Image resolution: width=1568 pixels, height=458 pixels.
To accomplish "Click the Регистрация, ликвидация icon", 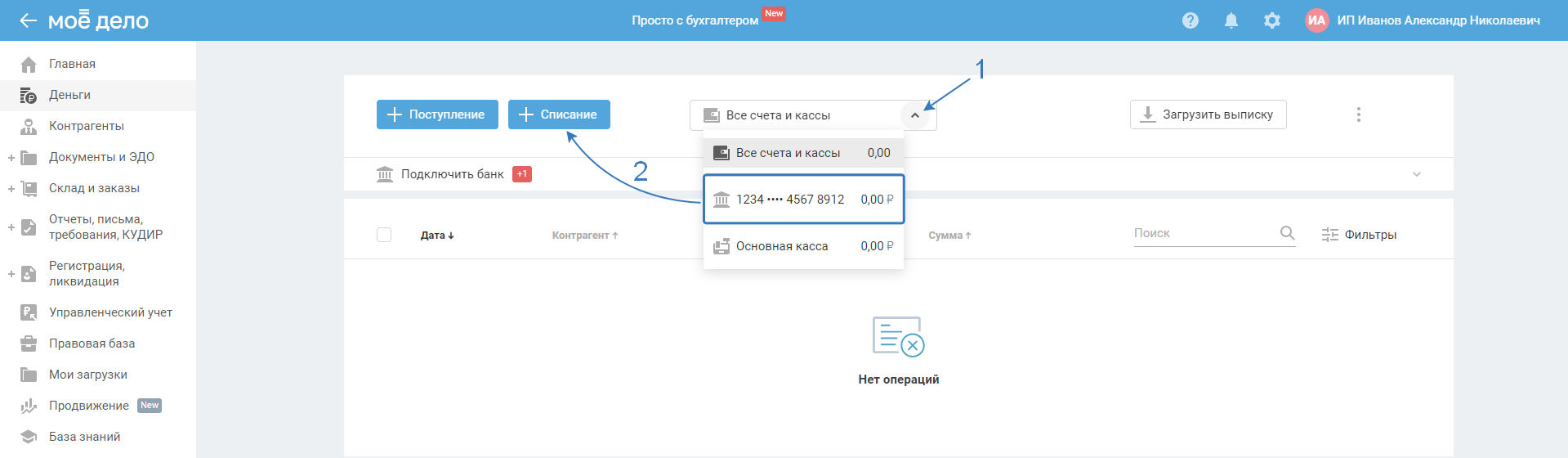I will click(x=29, y=273).
